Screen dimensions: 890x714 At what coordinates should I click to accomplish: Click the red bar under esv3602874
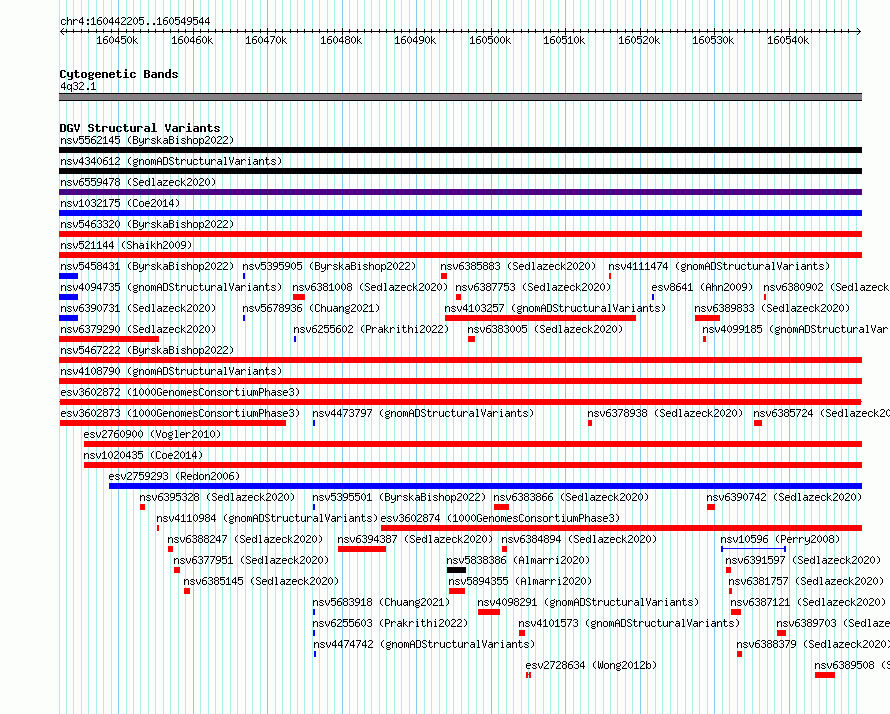[x=622, y=528]
